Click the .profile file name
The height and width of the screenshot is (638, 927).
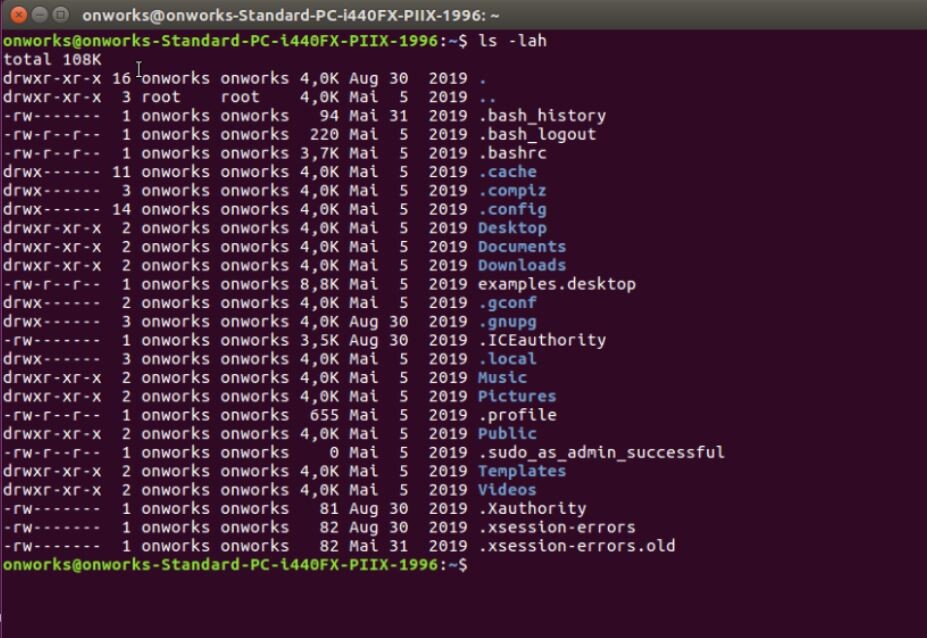[x=517, y=415]
